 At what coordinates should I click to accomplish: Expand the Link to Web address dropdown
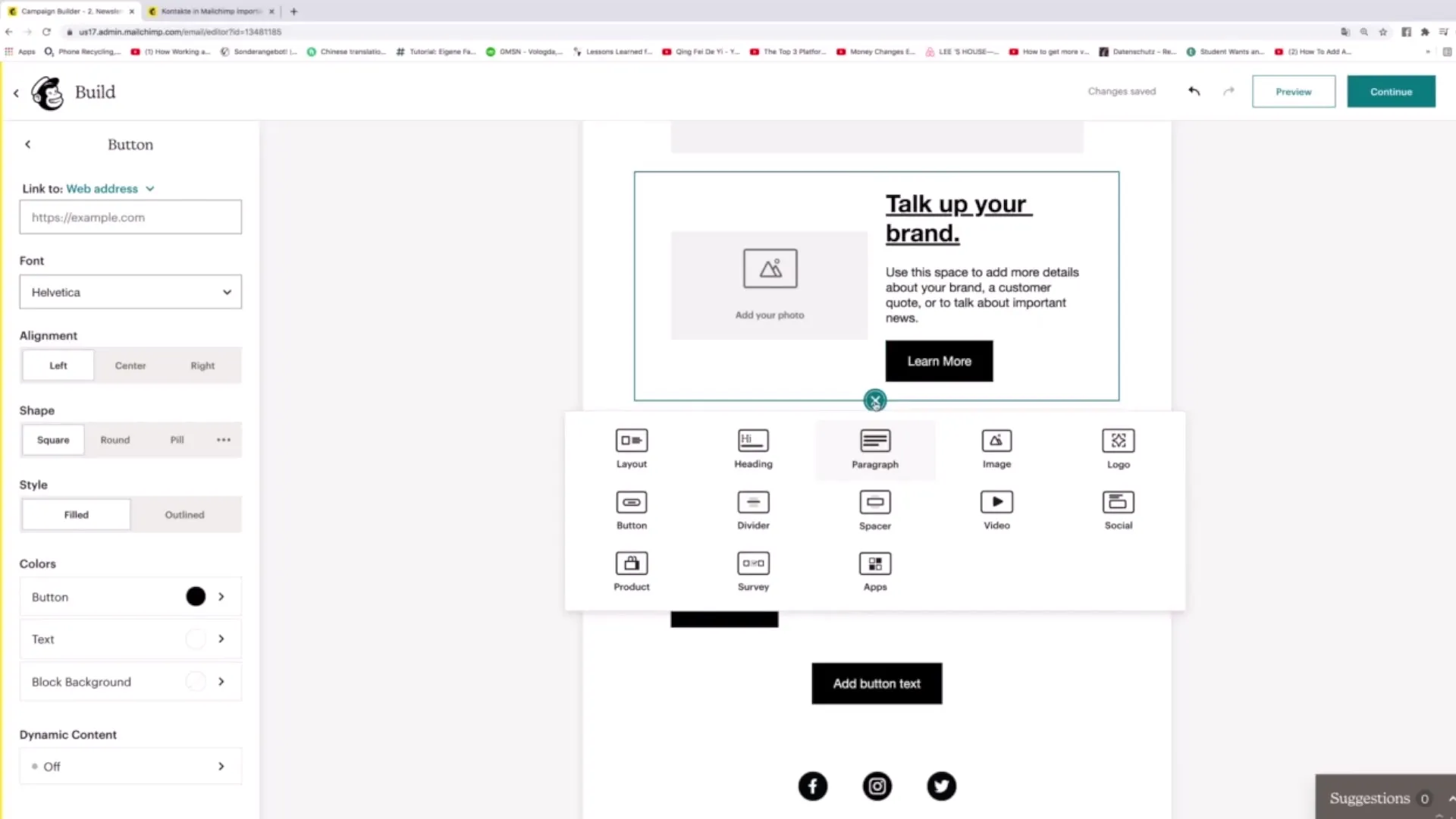click(110, 189)
